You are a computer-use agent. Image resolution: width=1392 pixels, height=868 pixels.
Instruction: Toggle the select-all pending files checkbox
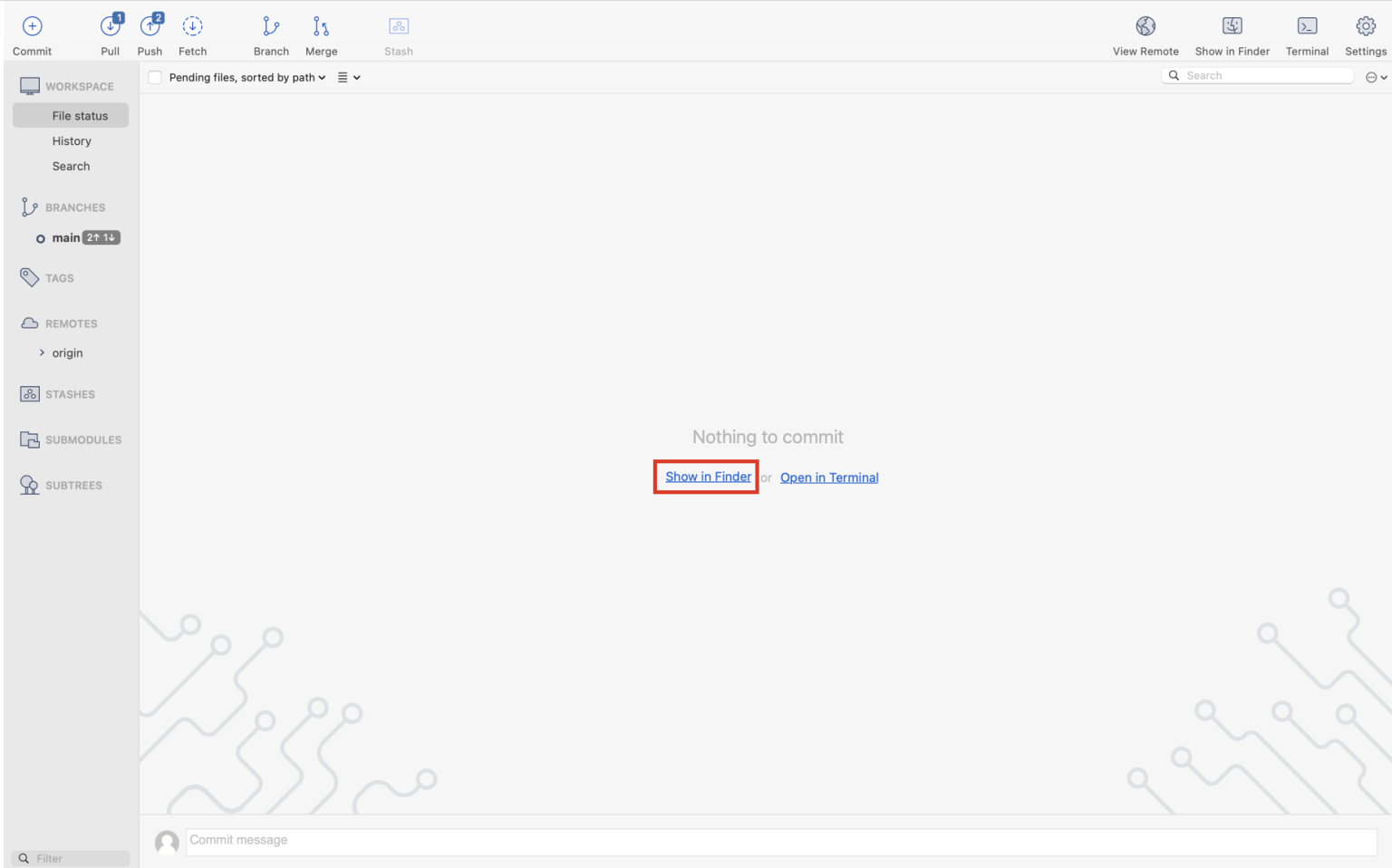[x=155, y=78]
